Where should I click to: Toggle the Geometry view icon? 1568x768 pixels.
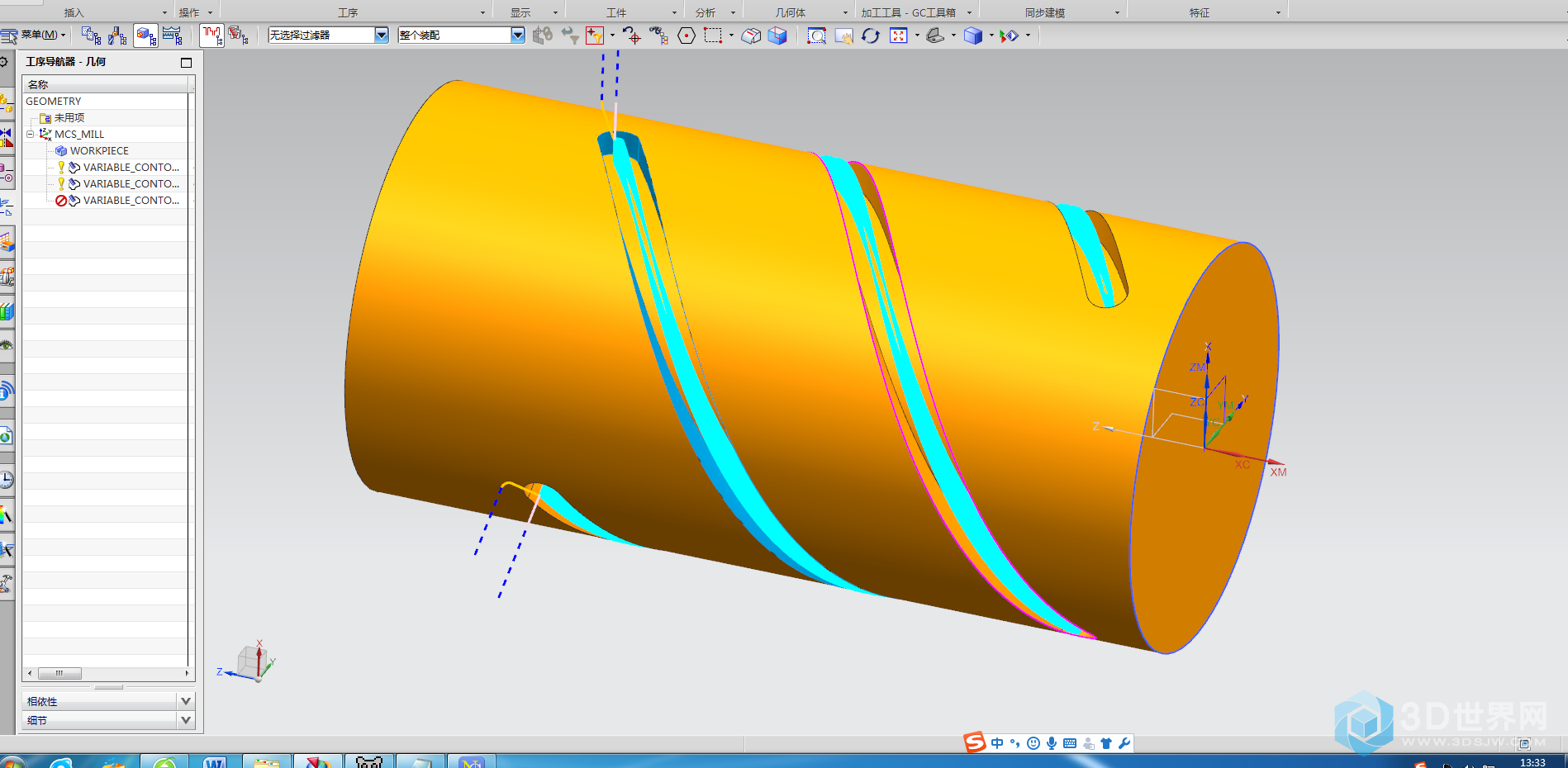[x=146, y=36]
